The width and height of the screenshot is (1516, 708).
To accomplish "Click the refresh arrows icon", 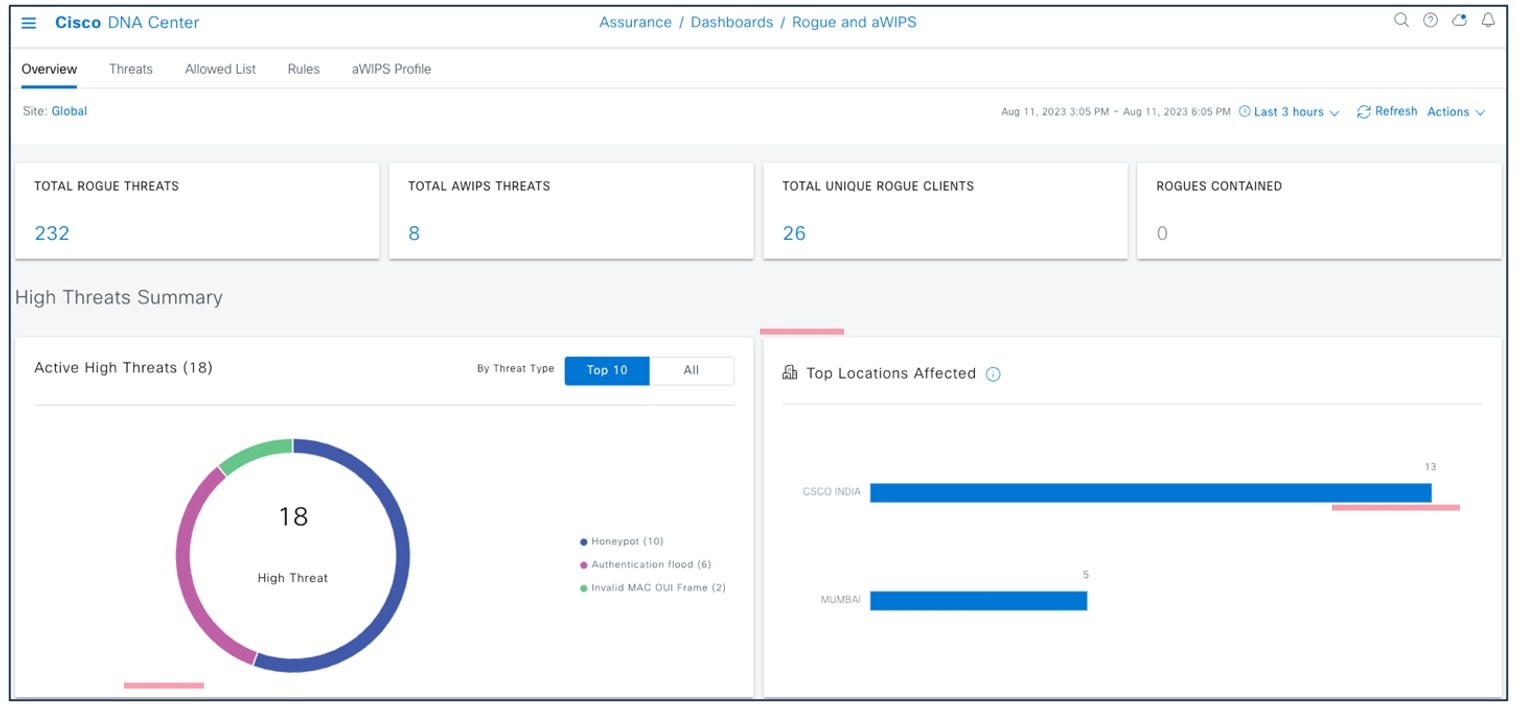I will click(x=1363, y=112).
